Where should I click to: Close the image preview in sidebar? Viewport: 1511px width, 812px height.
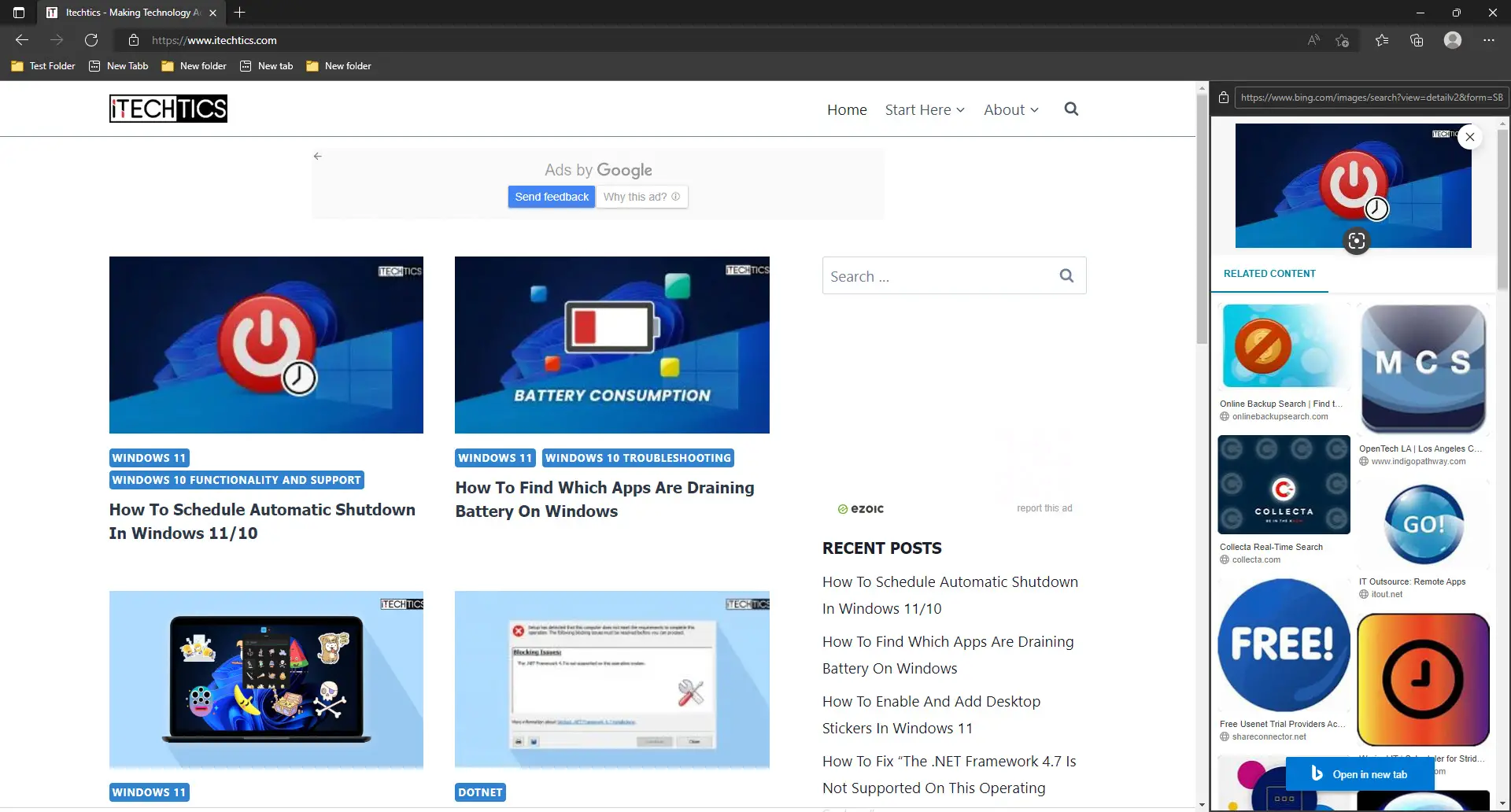(1470, 137)
